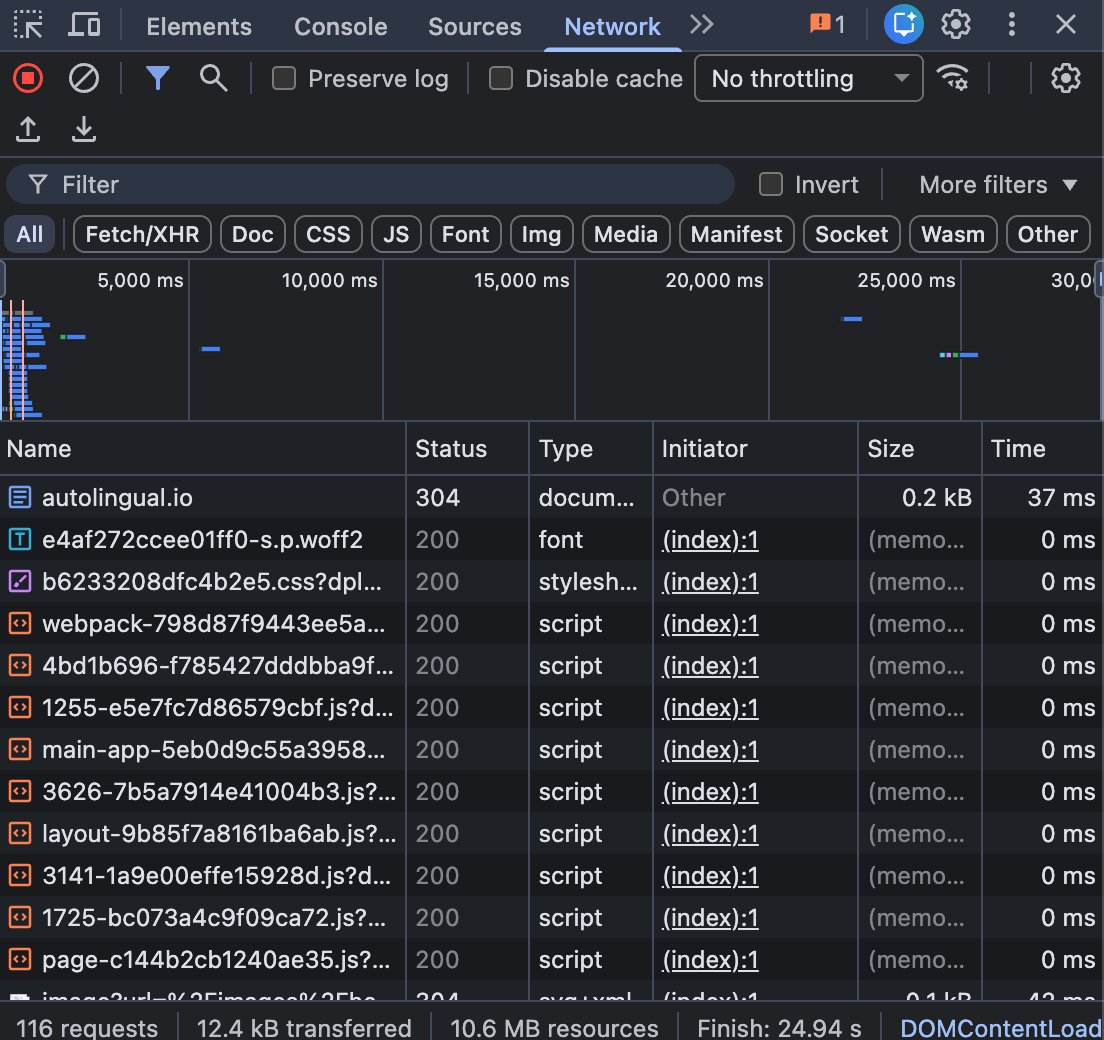Viewport: 1104px width, 1040px height.
Task: Open Network panel settings gear
Action: [x=1065, y=78]
